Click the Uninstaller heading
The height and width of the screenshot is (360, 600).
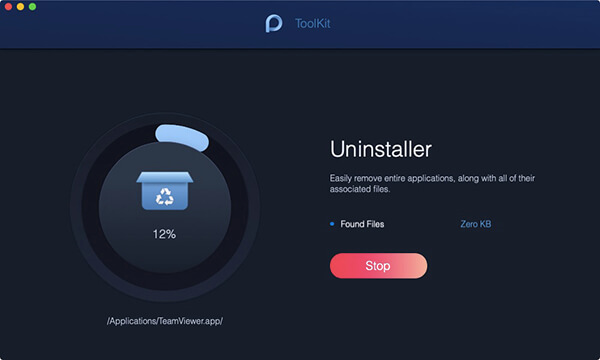[381, 149]
